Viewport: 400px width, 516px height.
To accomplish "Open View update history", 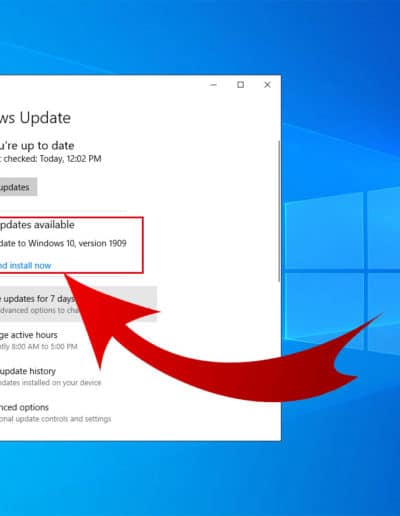I will coord(28,371).
